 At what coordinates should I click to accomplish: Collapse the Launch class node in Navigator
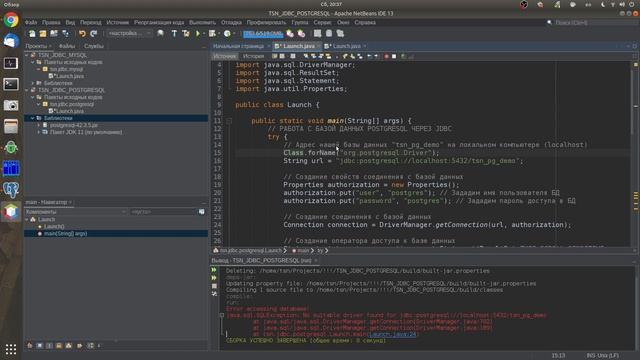click(27, 220)
